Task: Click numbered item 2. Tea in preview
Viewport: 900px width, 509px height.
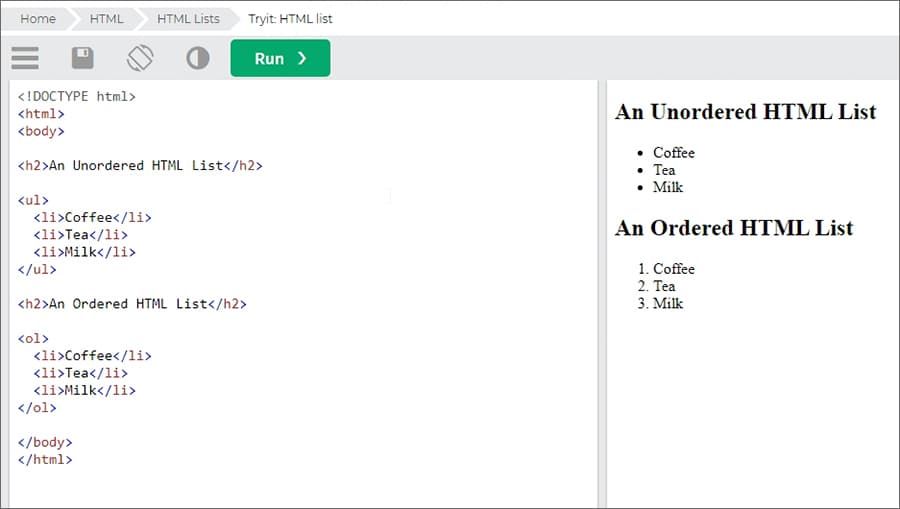Action: click(656, 286)
